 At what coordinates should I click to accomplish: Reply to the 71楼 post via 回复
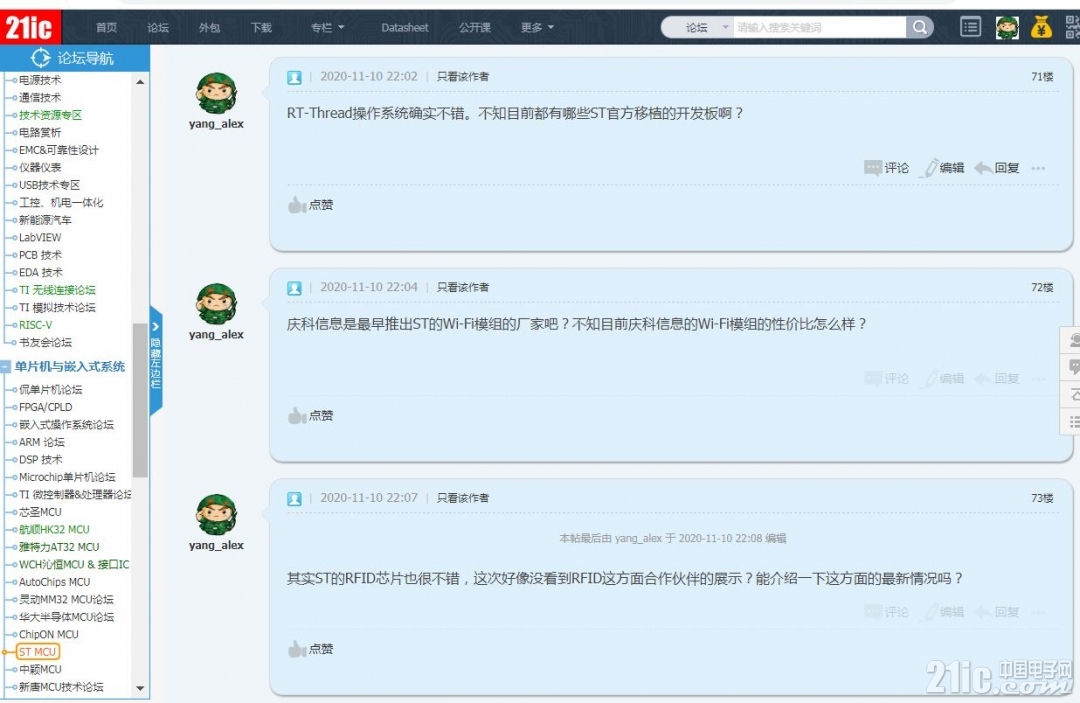pyautogui.click(x=997, y=168)
